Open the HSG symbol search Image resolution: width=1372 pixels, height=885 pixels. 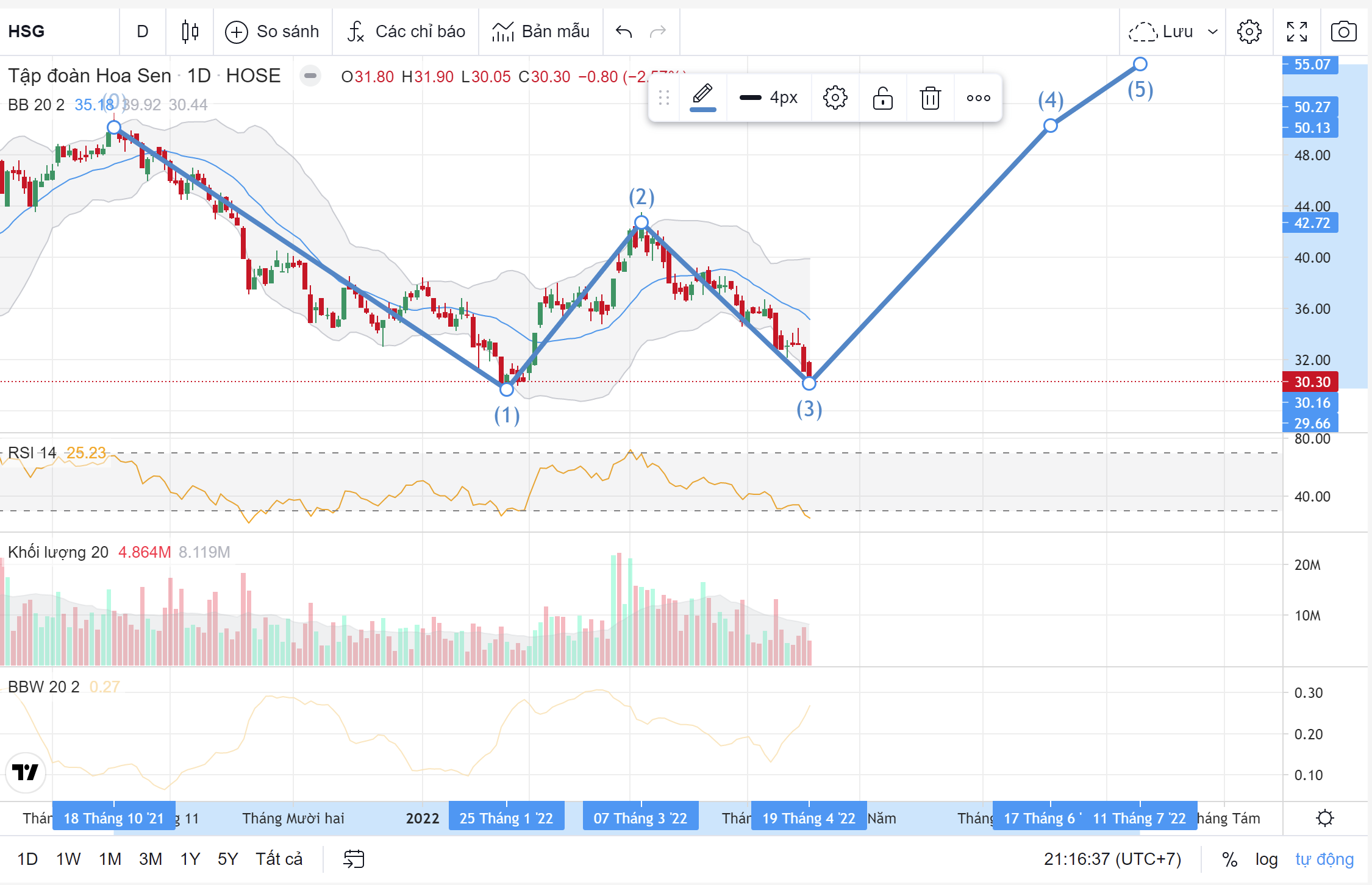(x=27, y=31)
